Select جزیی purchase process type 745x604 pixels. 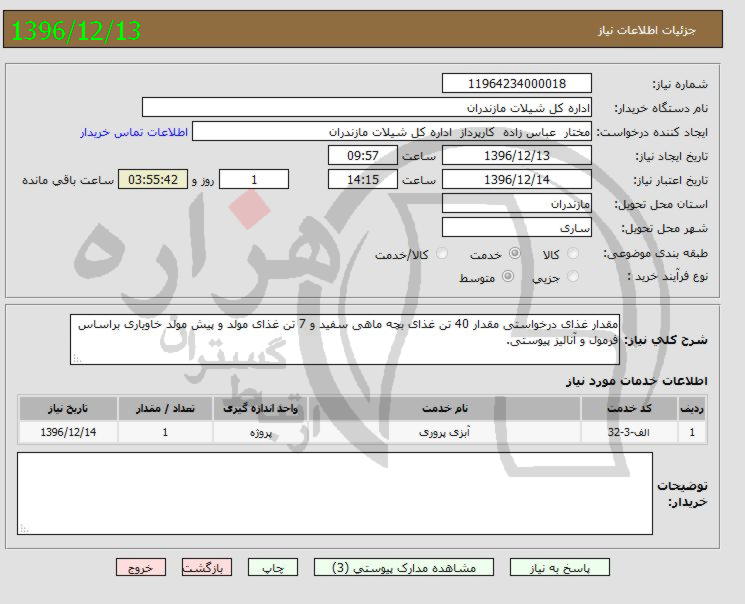[573, 277]
